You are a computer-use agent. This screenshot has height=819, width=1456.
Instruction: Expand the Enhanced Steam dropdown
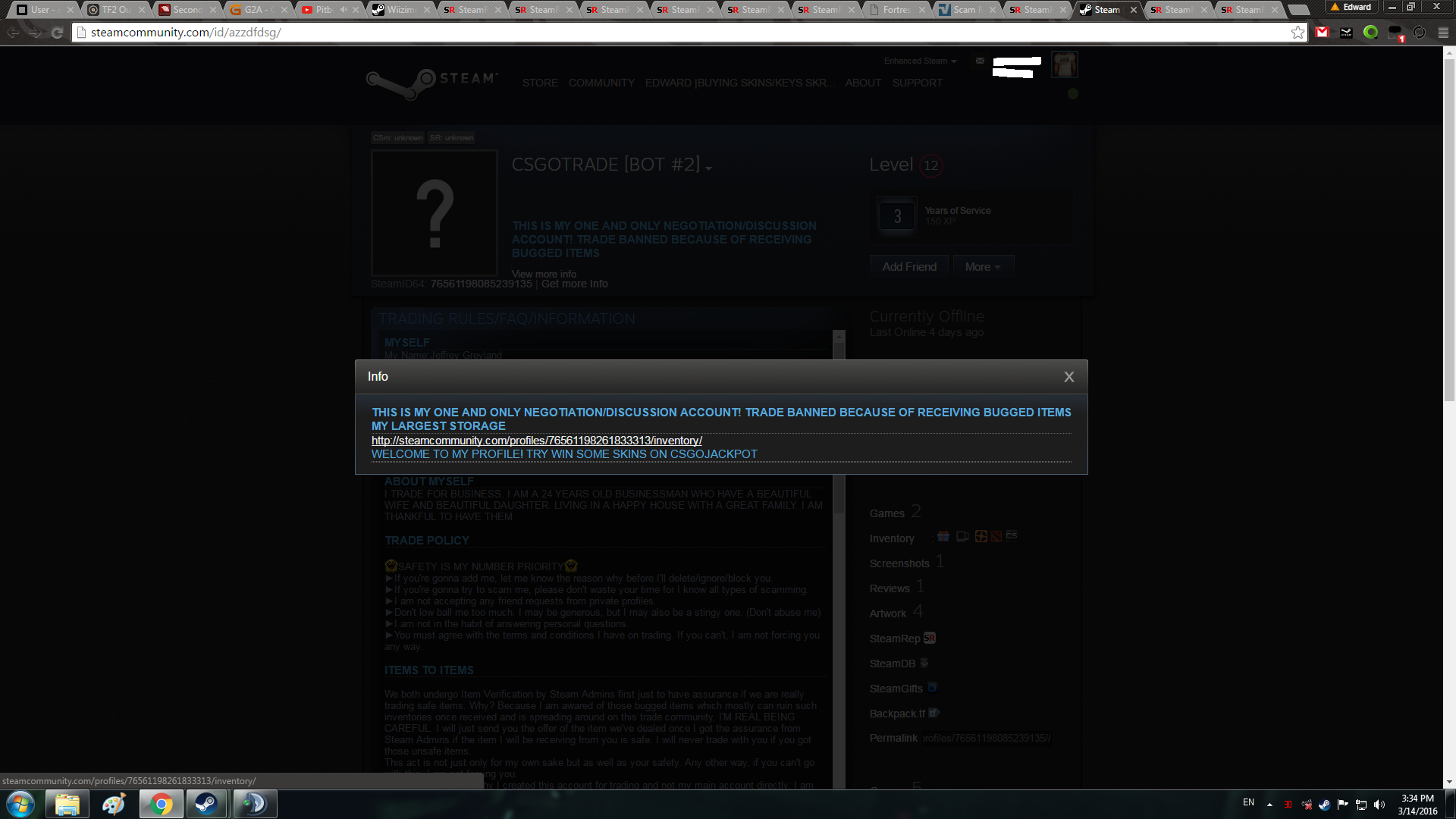[920, 61]
